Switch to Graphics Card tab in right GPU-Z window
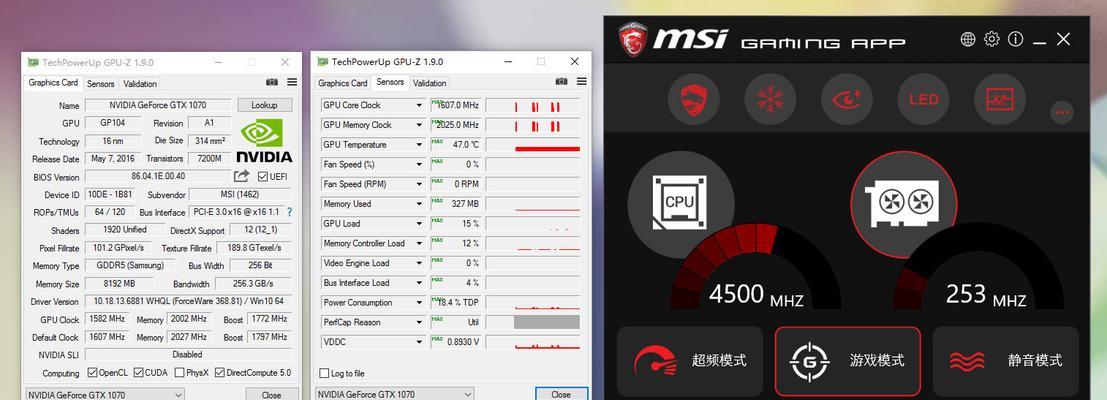 tap(342, 83)
